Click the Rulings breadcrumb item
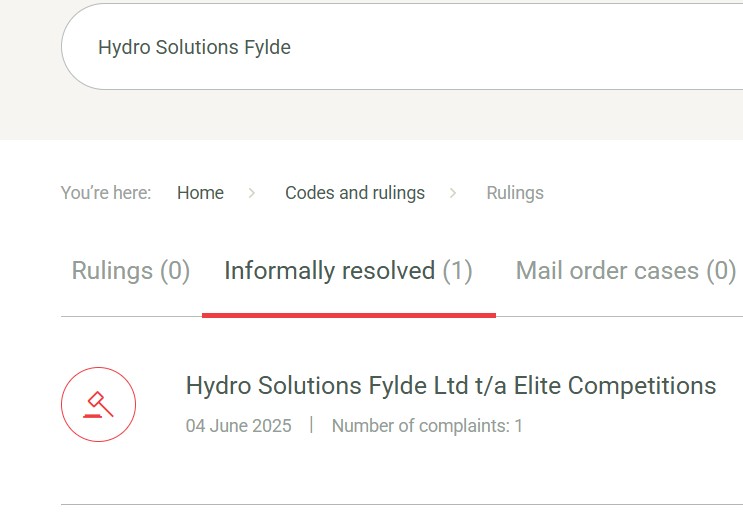Image resolution: width=743 pixels, height=522 pixels. click(515, 193)
